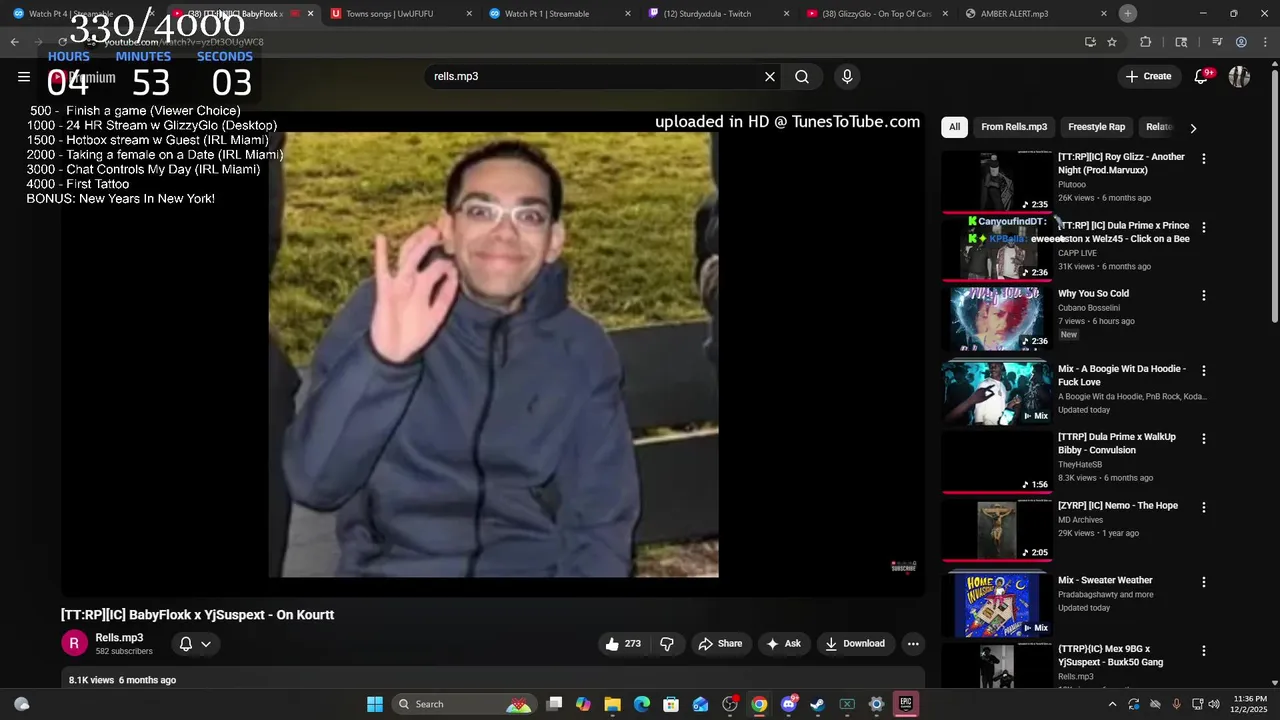Click the video player image
The image size is (1280, 720).
tap(493, 355)
